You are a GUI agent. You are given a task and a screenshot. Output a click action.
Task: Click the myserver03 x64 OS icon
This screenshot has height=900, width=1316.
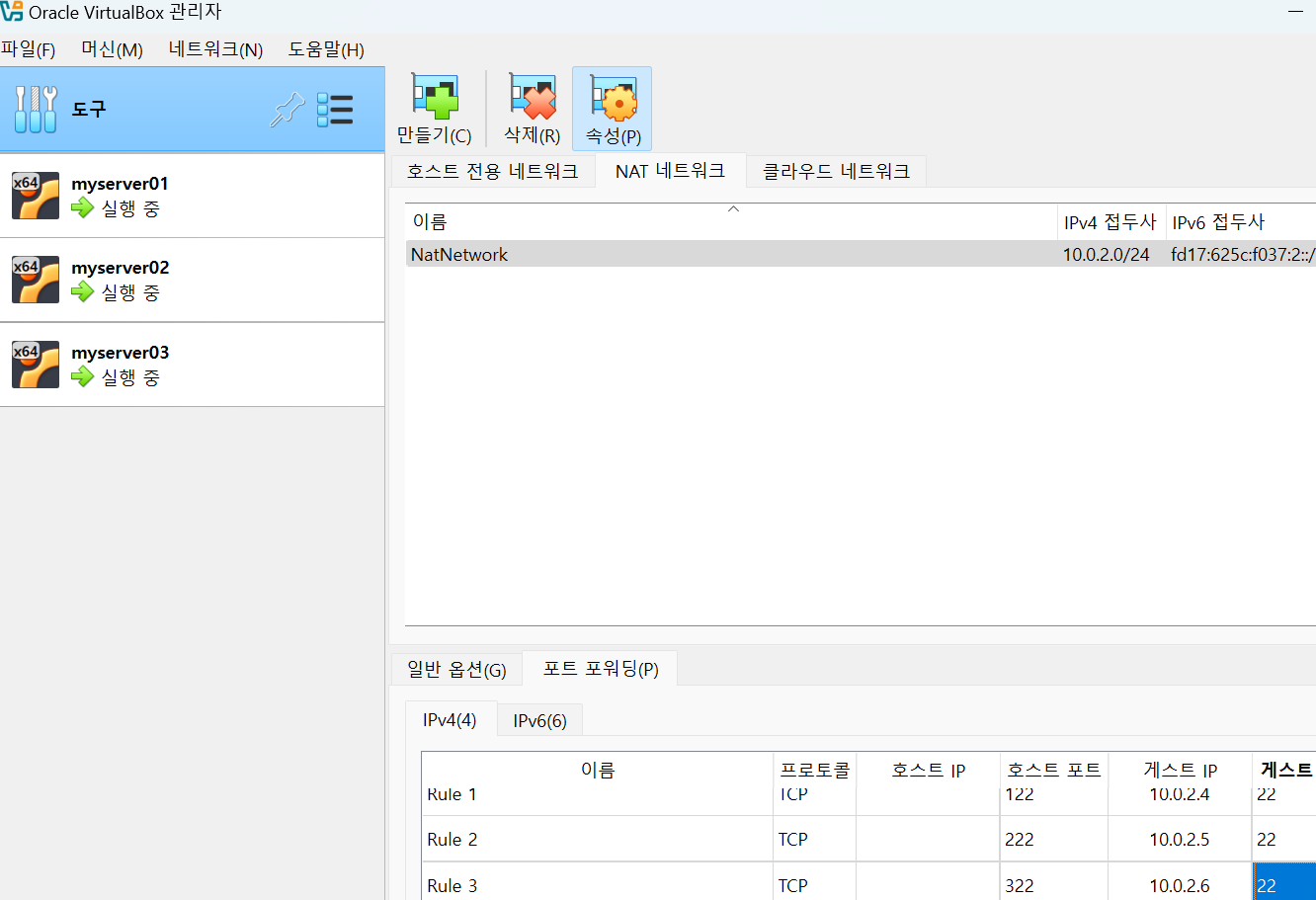(x=36, y=365)
